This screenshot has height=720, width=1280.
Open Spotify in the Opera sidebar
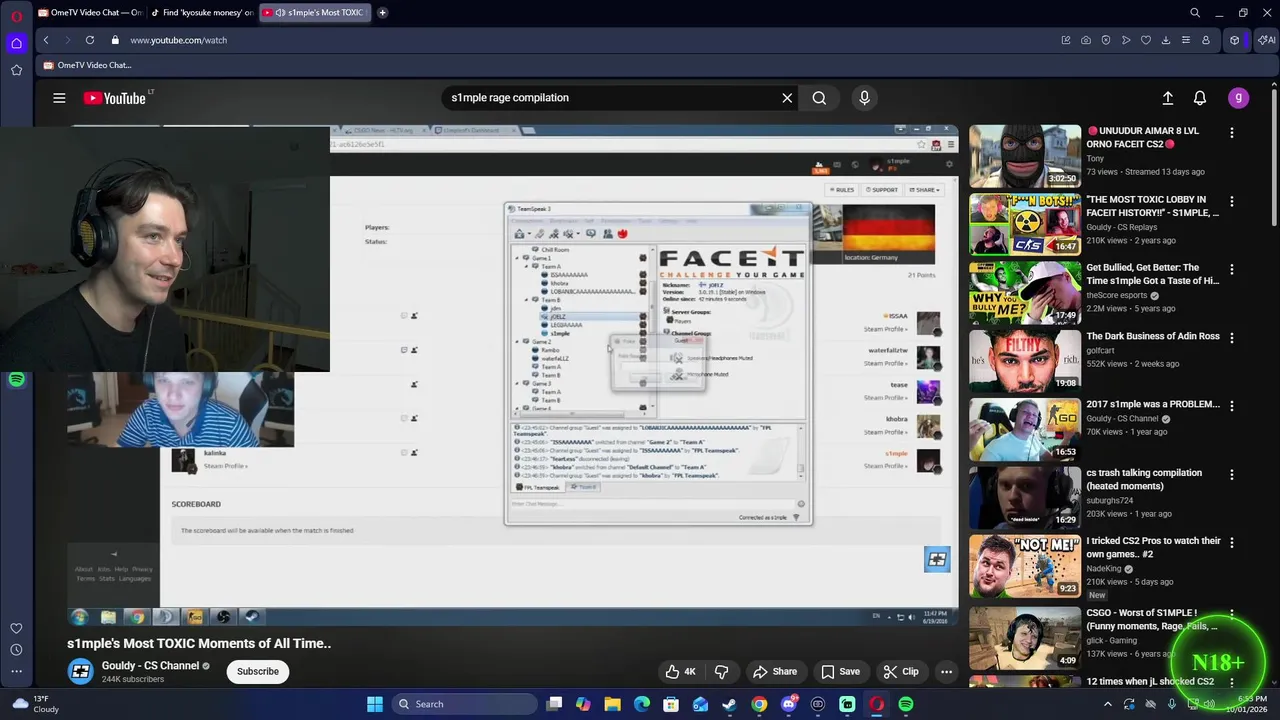point(16,380)
